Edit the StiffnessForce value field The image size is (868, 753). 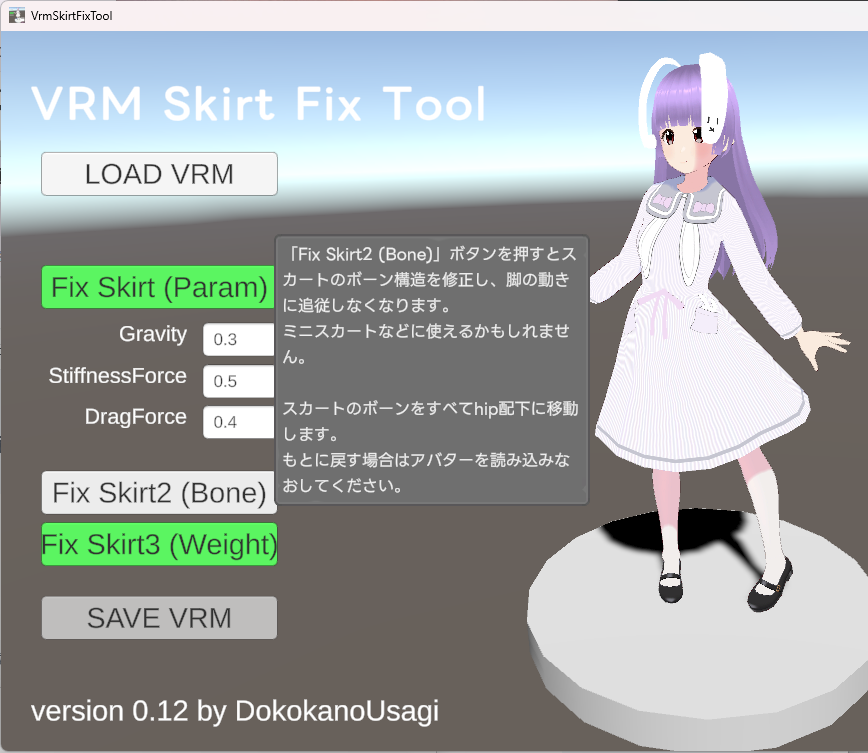[239, 381]
